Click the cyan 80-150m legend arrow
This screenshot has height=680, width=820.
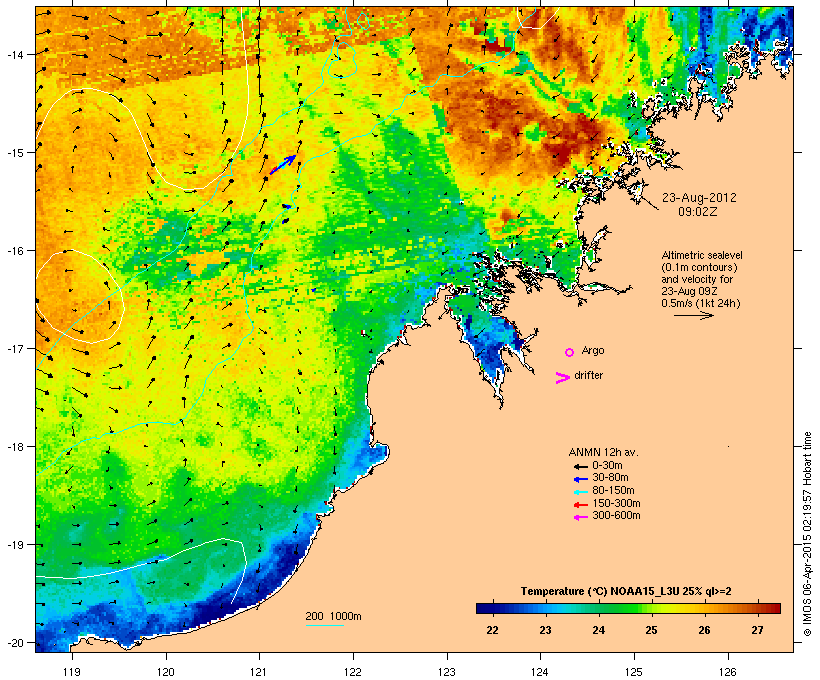[580, 492]
